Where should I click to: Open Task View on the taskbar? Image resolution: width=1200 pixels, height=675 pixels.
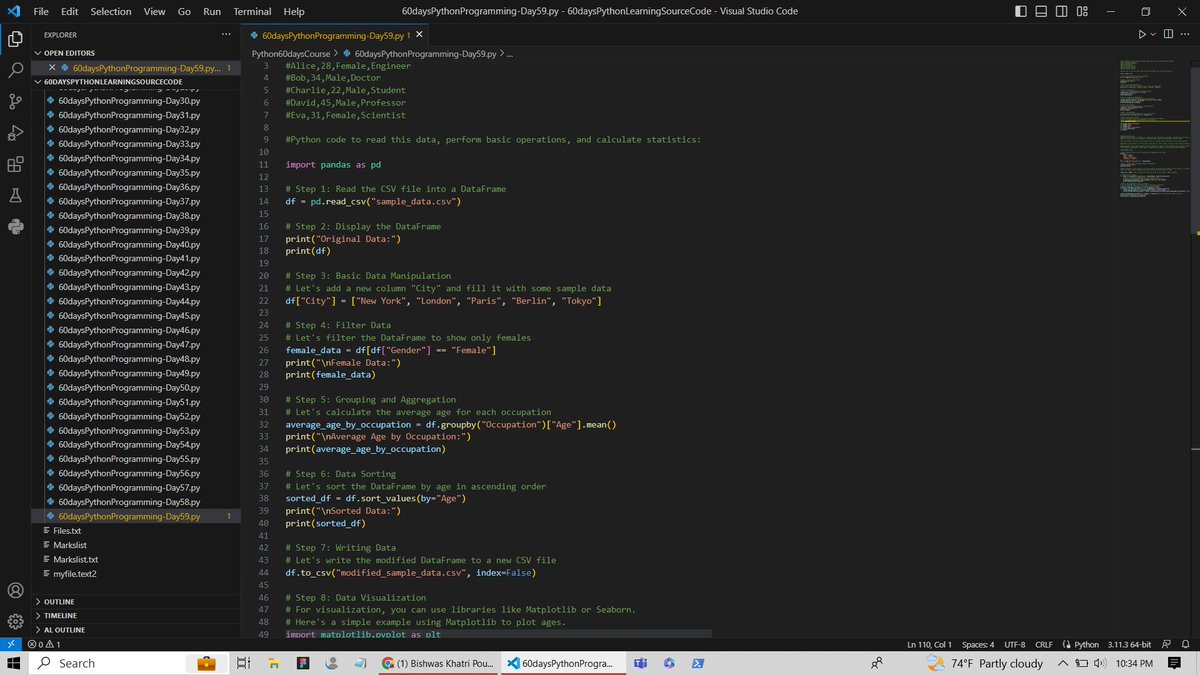[241, 663]
